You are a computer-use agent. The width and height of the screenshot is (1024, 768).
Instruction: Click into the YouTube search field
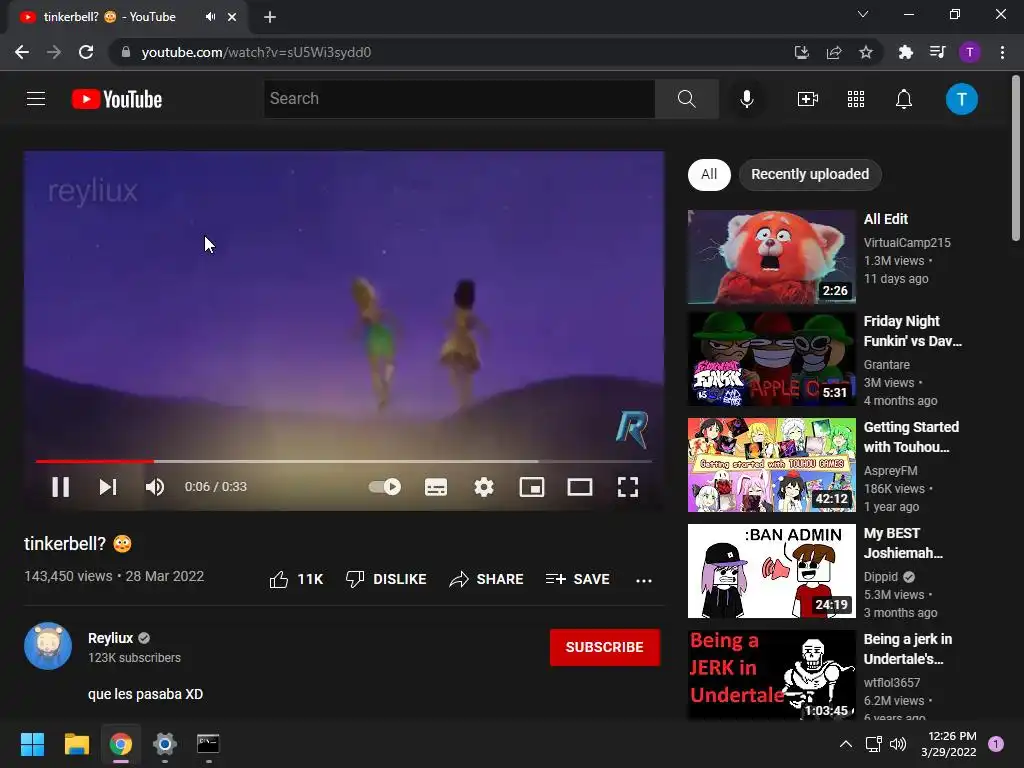point(460,99)
